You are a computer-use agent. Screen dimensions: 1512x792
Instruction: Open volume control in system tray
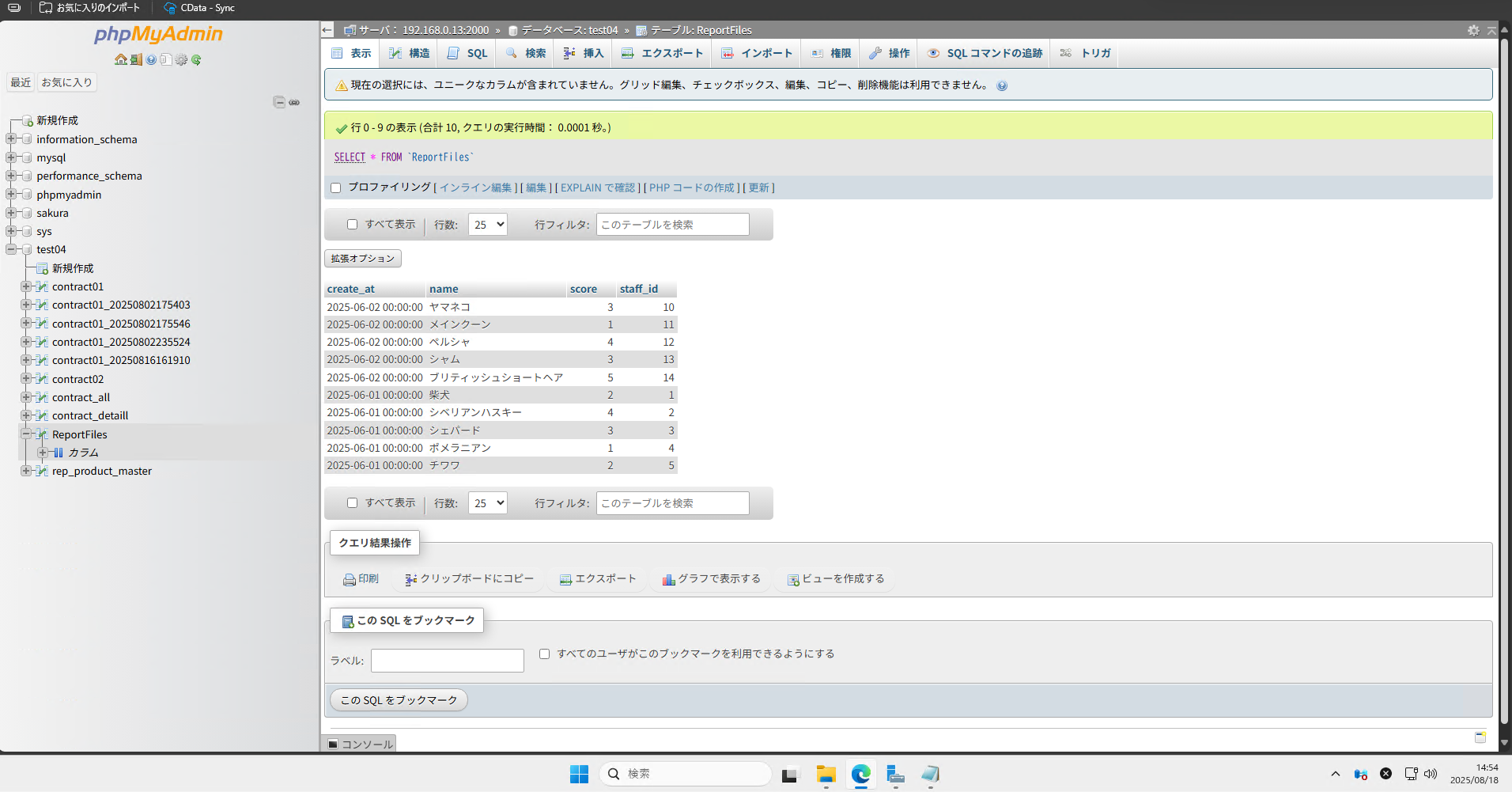[x=1431, y=774]
